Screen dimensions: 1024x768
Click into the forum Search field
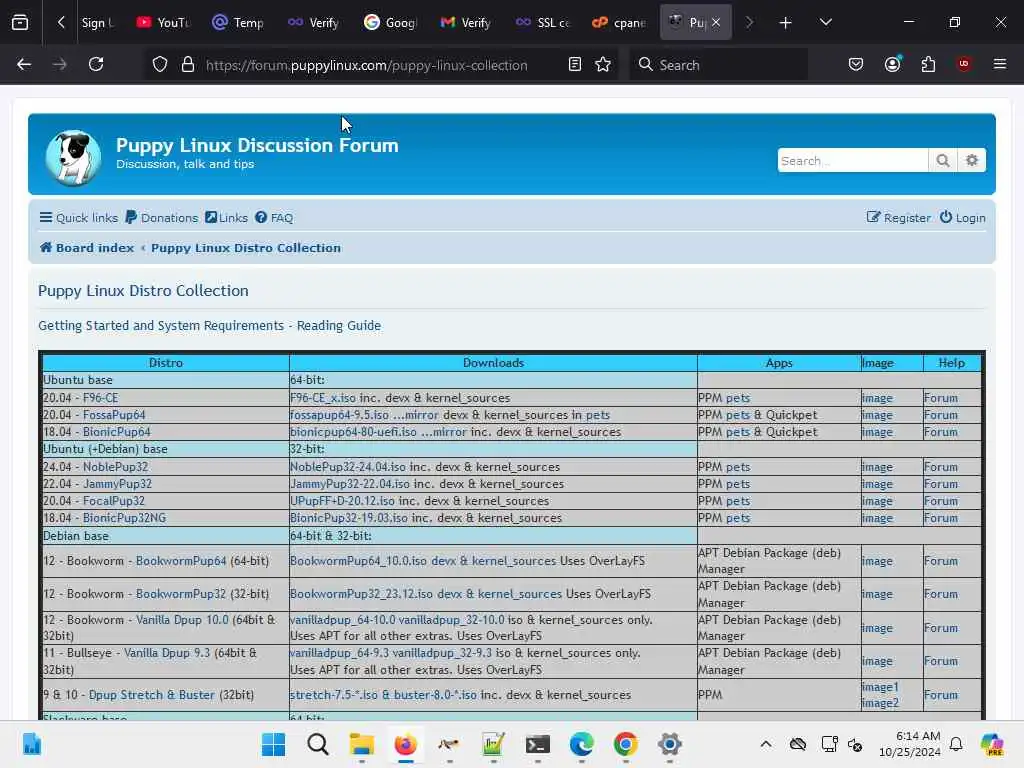pos(852,161)
